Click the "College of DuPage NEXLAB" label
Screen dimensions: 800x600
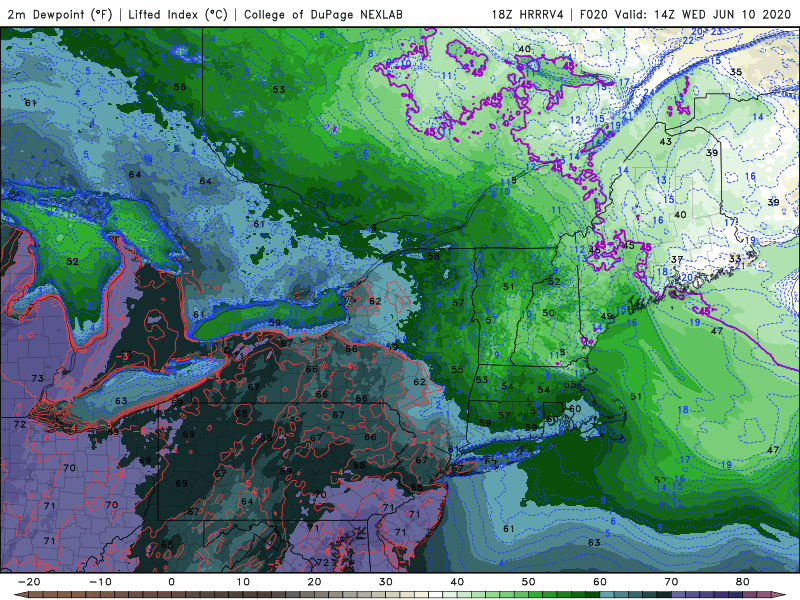tap(323, 14)
